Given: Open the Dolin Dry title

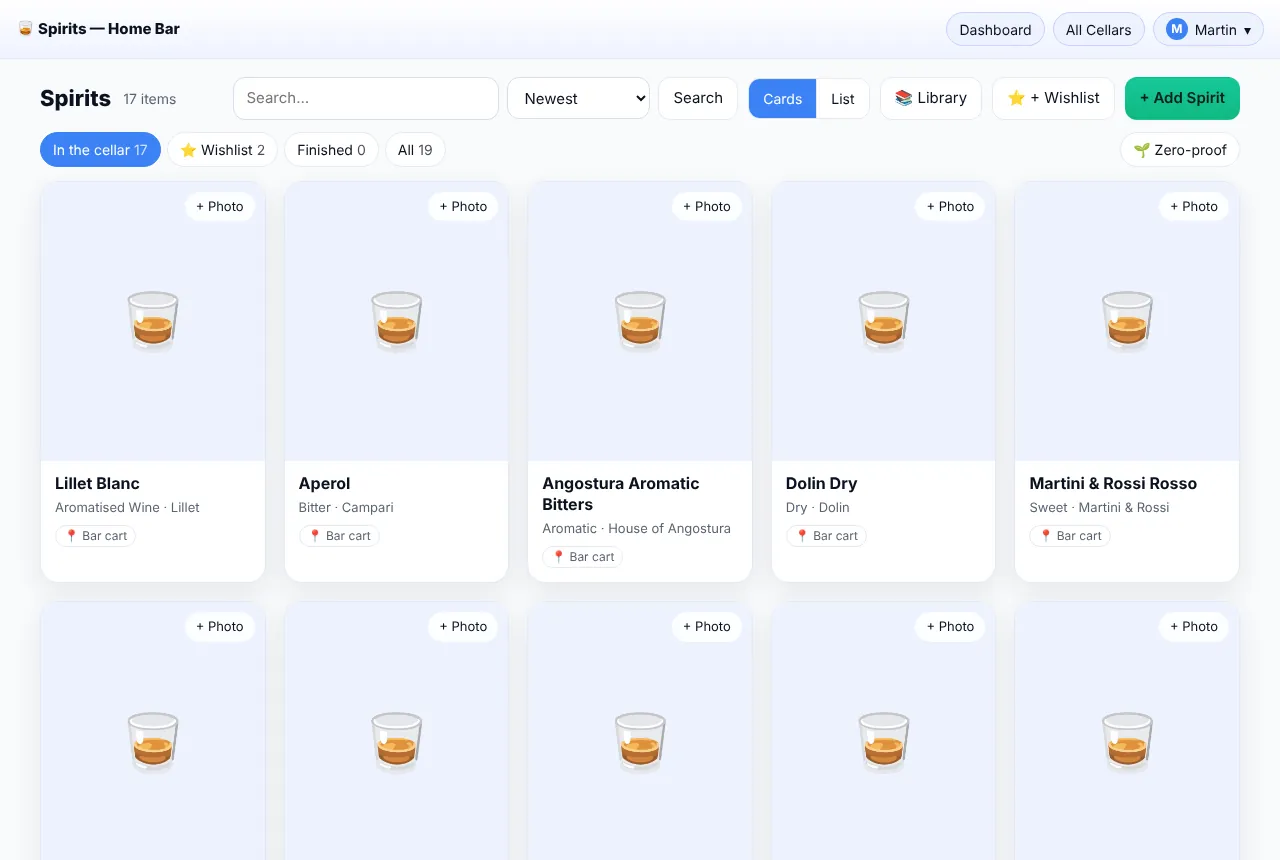Looking at the screenshot, I should (821, 483).
